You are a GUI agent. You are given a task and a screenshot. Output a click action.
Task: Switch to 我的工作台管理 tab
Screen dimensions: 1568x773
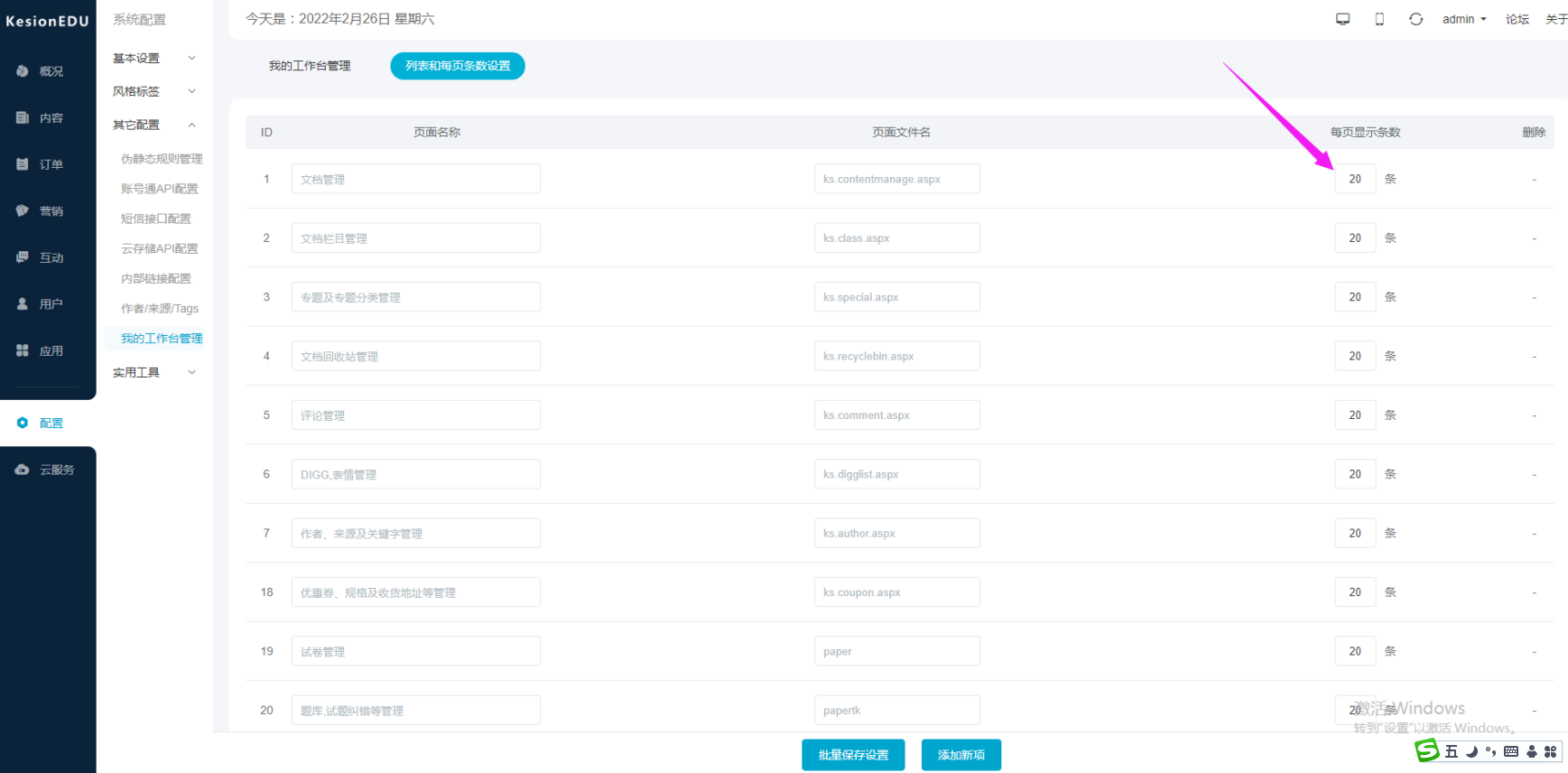(x=310, y=66)
